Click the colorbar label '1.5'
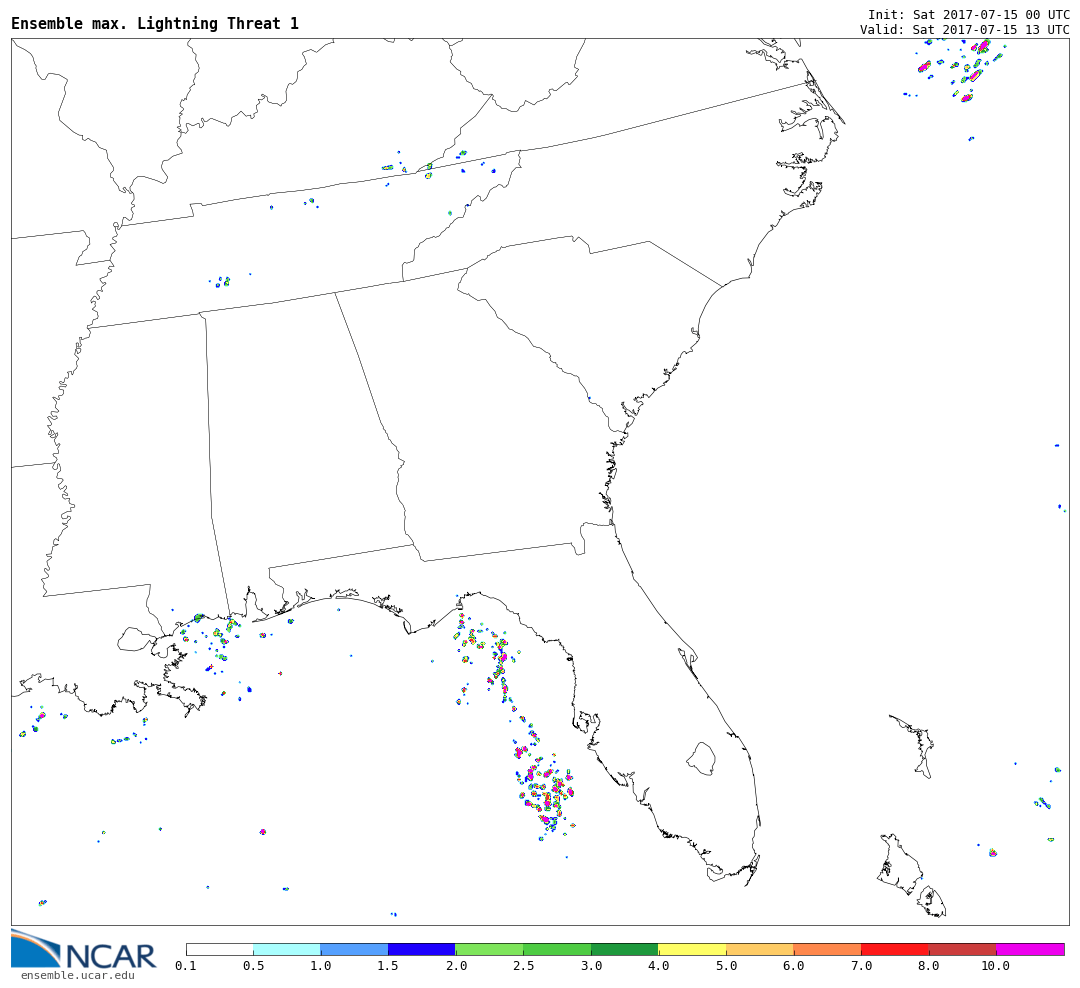This screenshot has height=988, width=1080. (x=388, y=966)
